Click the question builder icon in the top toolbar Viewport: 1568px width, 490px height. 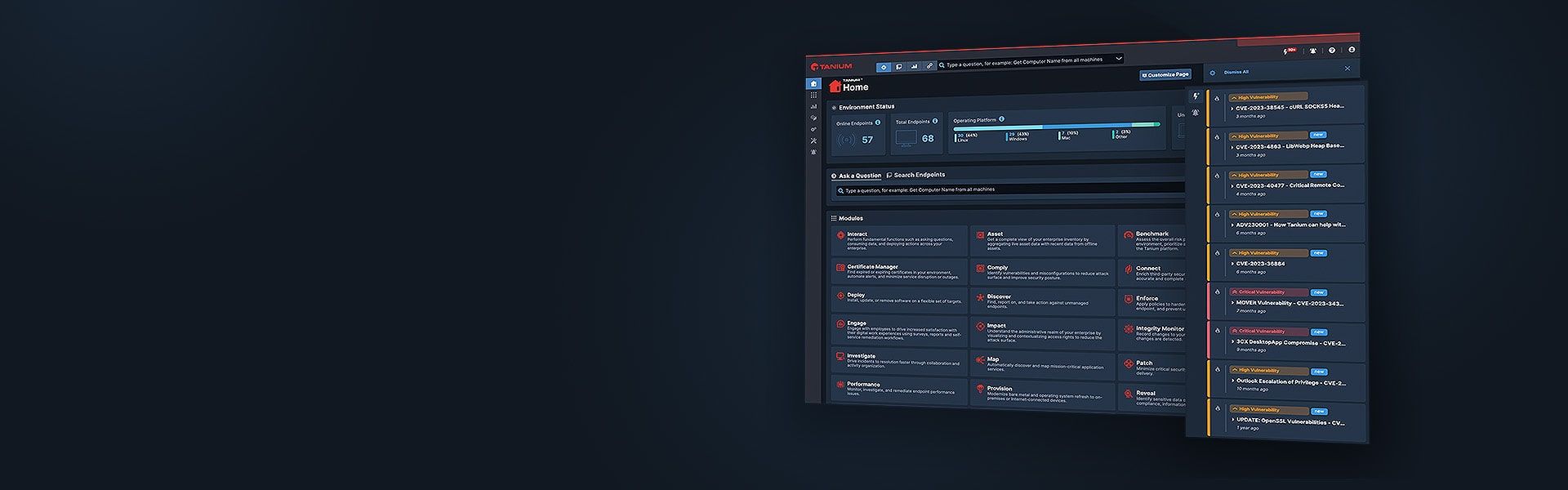[899, 67]
